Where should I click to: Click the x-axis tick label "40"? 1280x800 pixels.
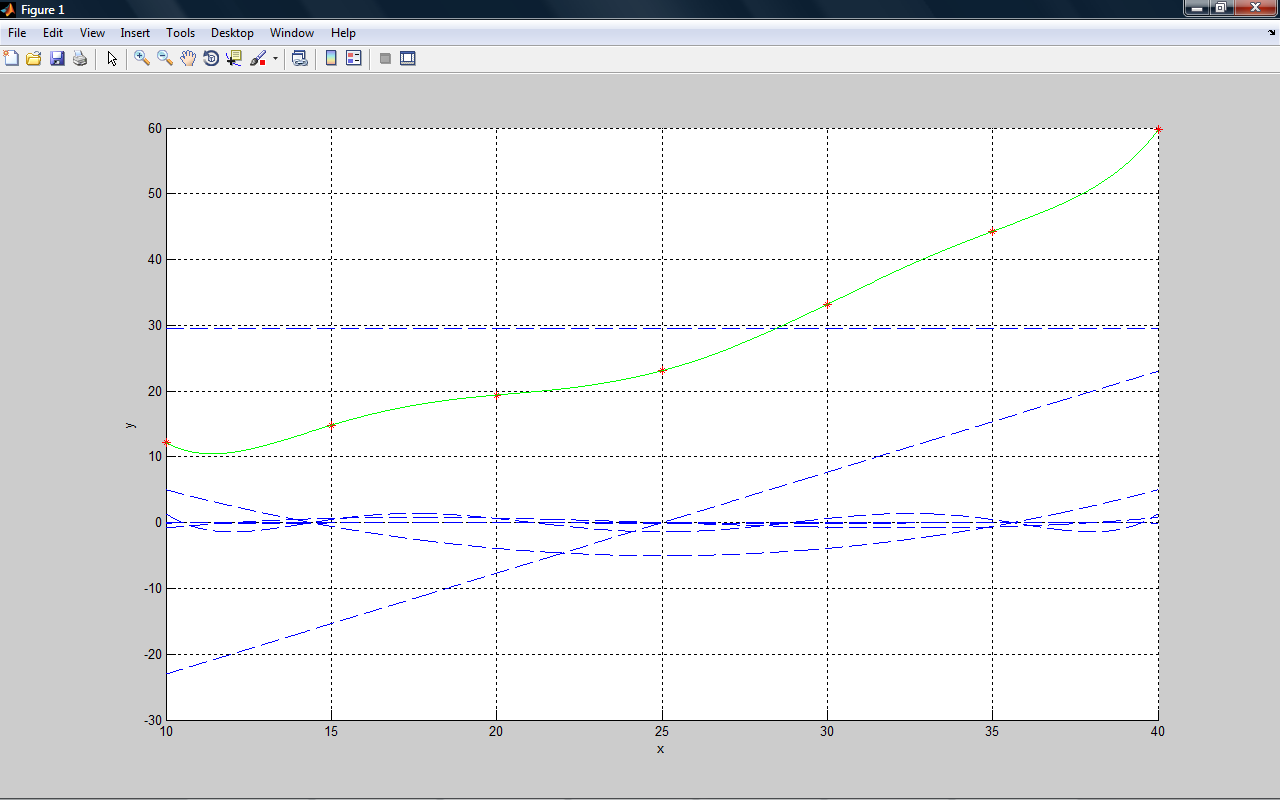pyautogui.click(x=1158, y=731)
